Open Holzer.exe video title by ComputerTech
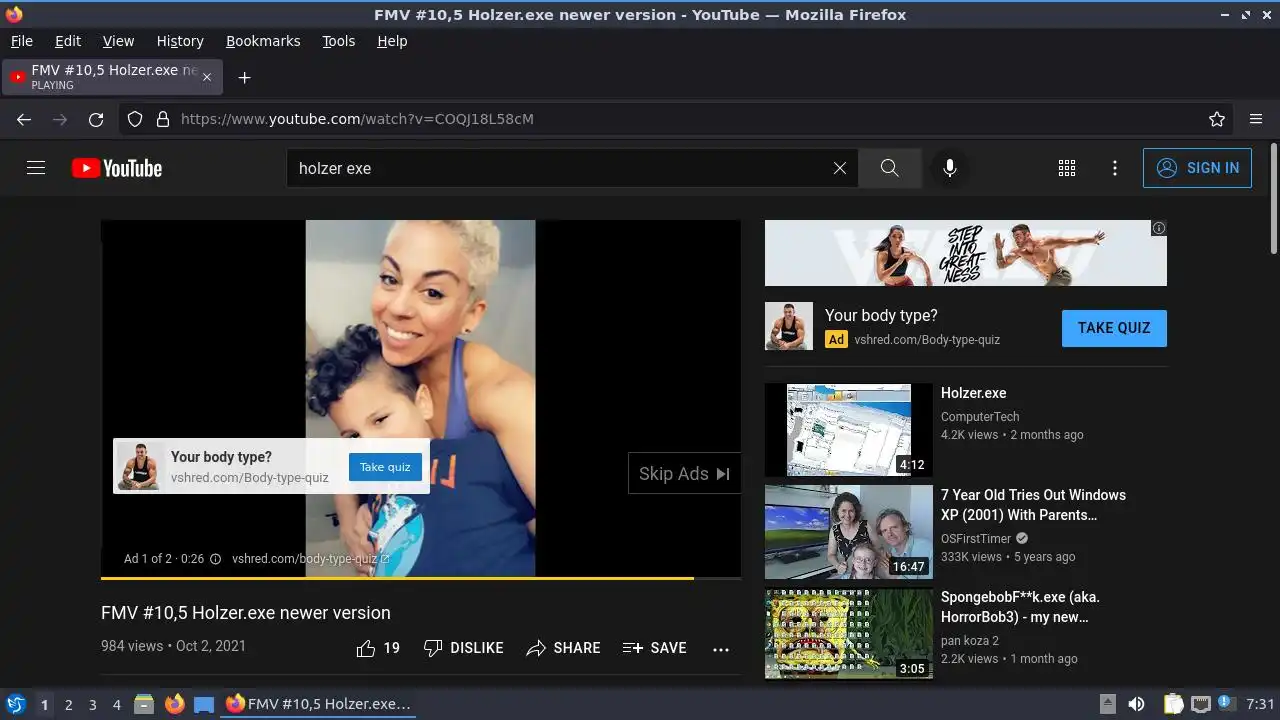This screenshot has width=1280, height=720. 973,393
